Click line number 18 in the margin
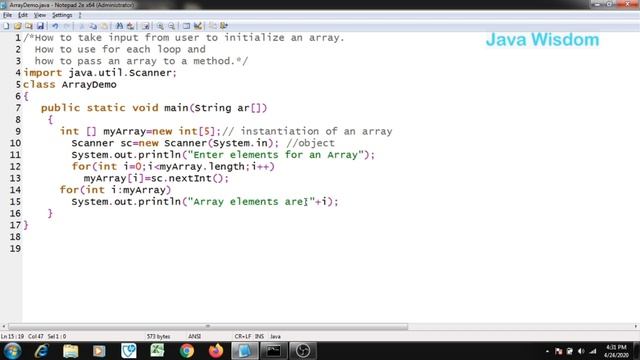The height and width of the screenshot is (360, 640). (x=15, y=237)
